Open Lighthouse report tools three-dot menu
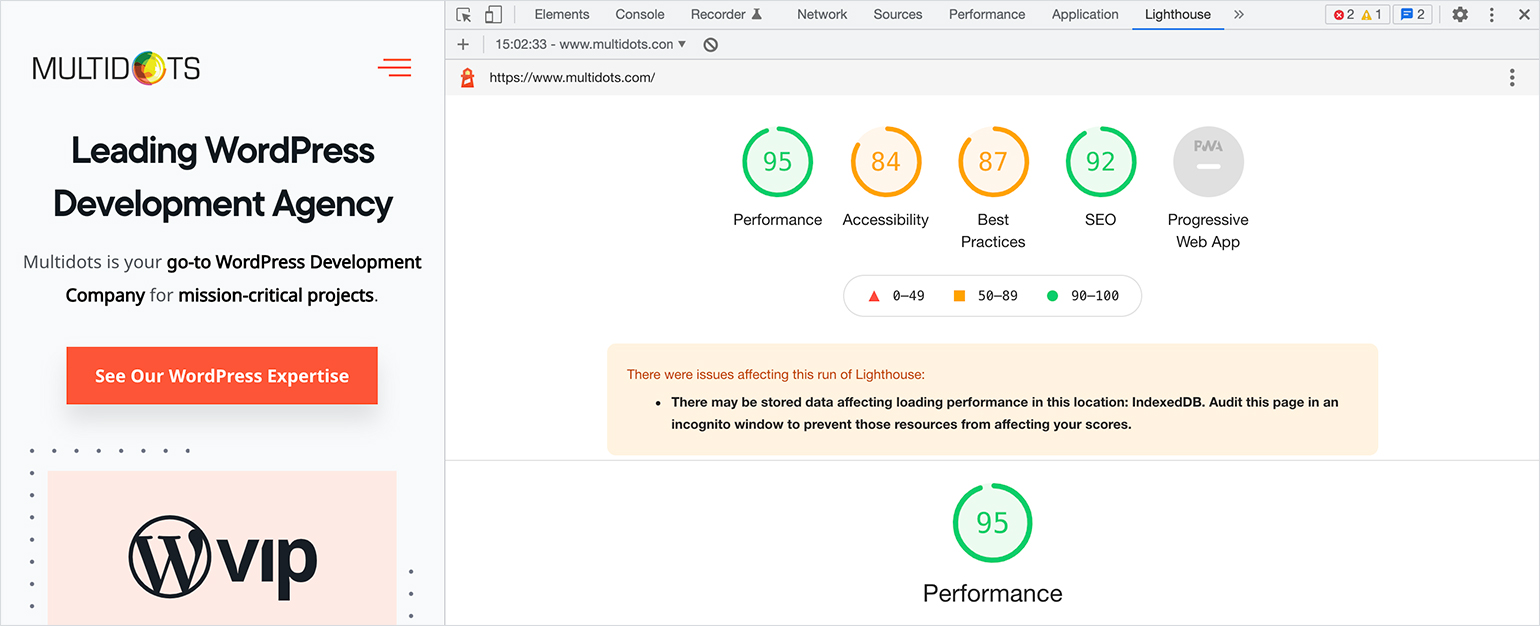1540x626 pixels. pos(1511,78)
